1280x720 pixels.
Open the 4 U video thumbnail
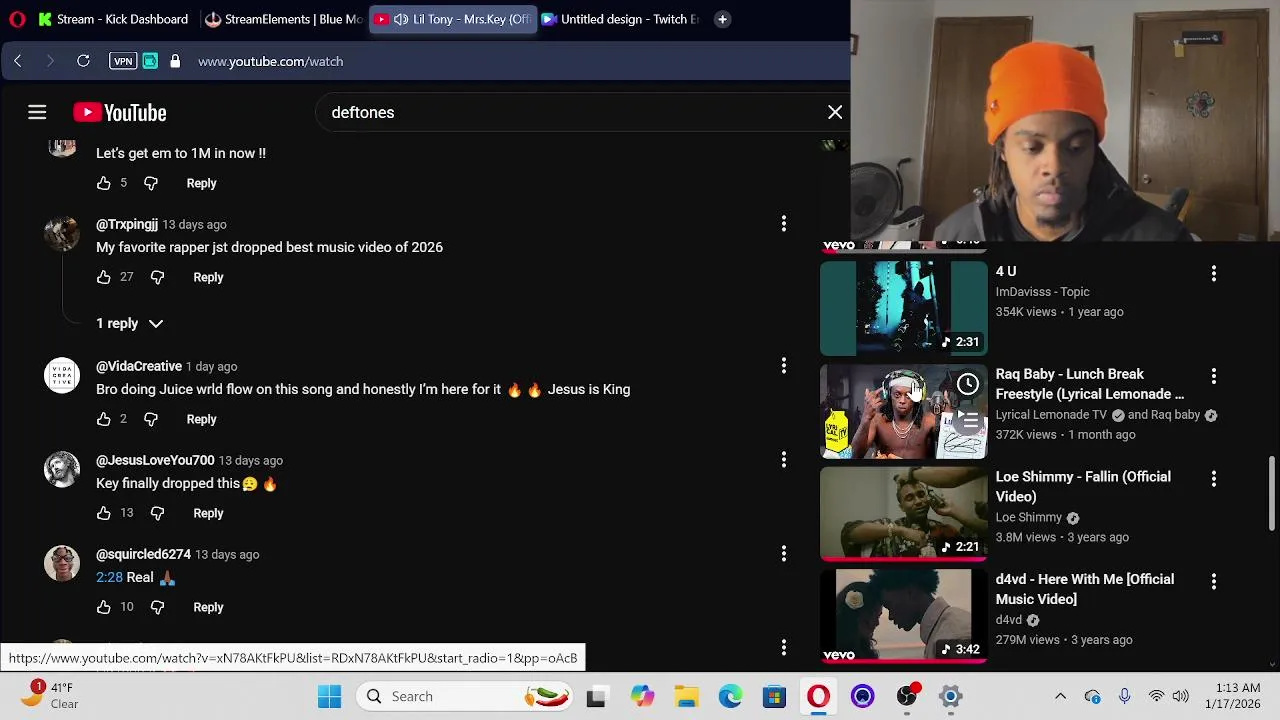(904, 308)
